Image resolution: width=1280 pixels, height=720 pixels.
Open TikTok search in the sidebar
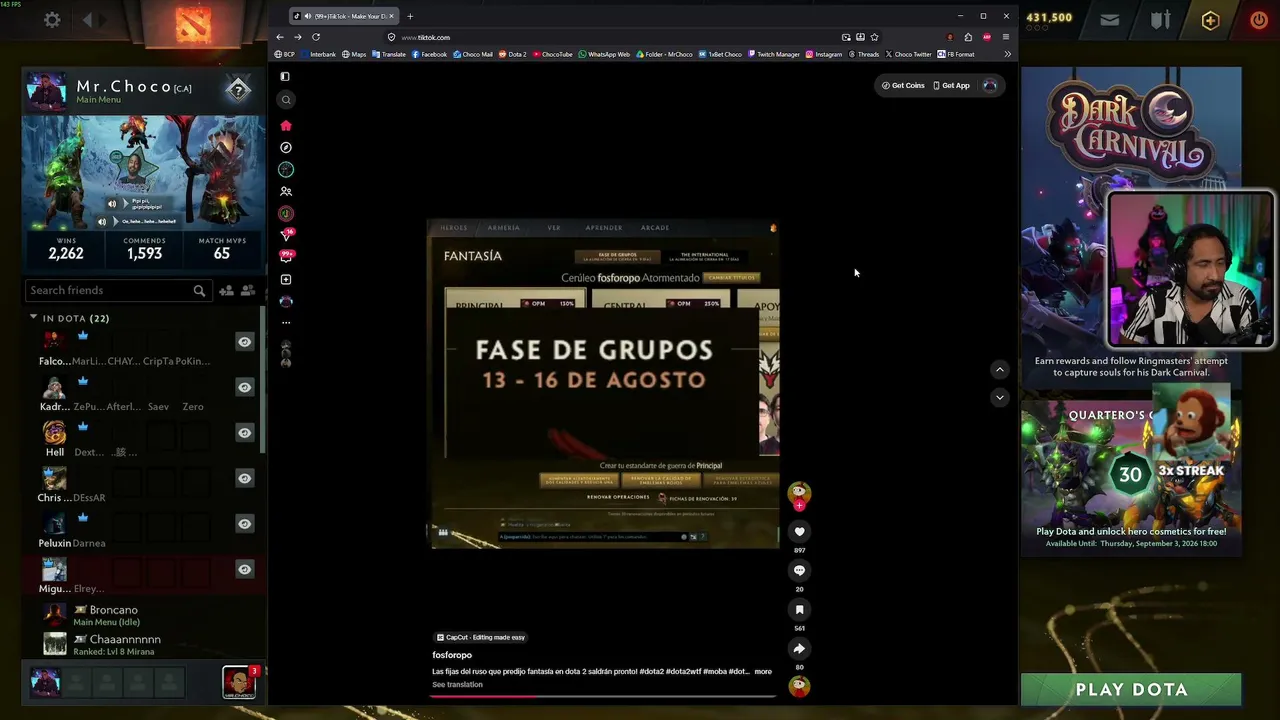coord(286,99)
